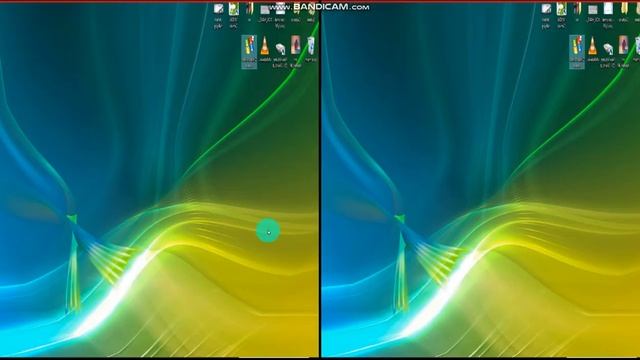Open the gray mouse-shaped icon on right desktop
The height and width of the screenshot is (360, 640).
pyautogui.click(x=608, y=49)
